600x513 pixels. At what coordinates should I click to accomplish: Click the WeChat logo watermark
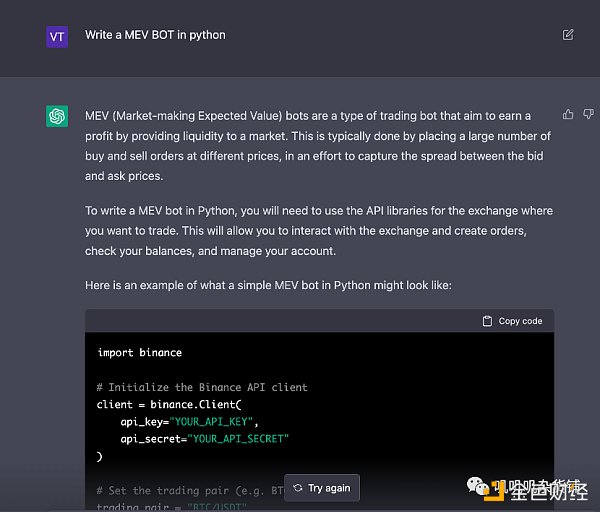point(478,486)
